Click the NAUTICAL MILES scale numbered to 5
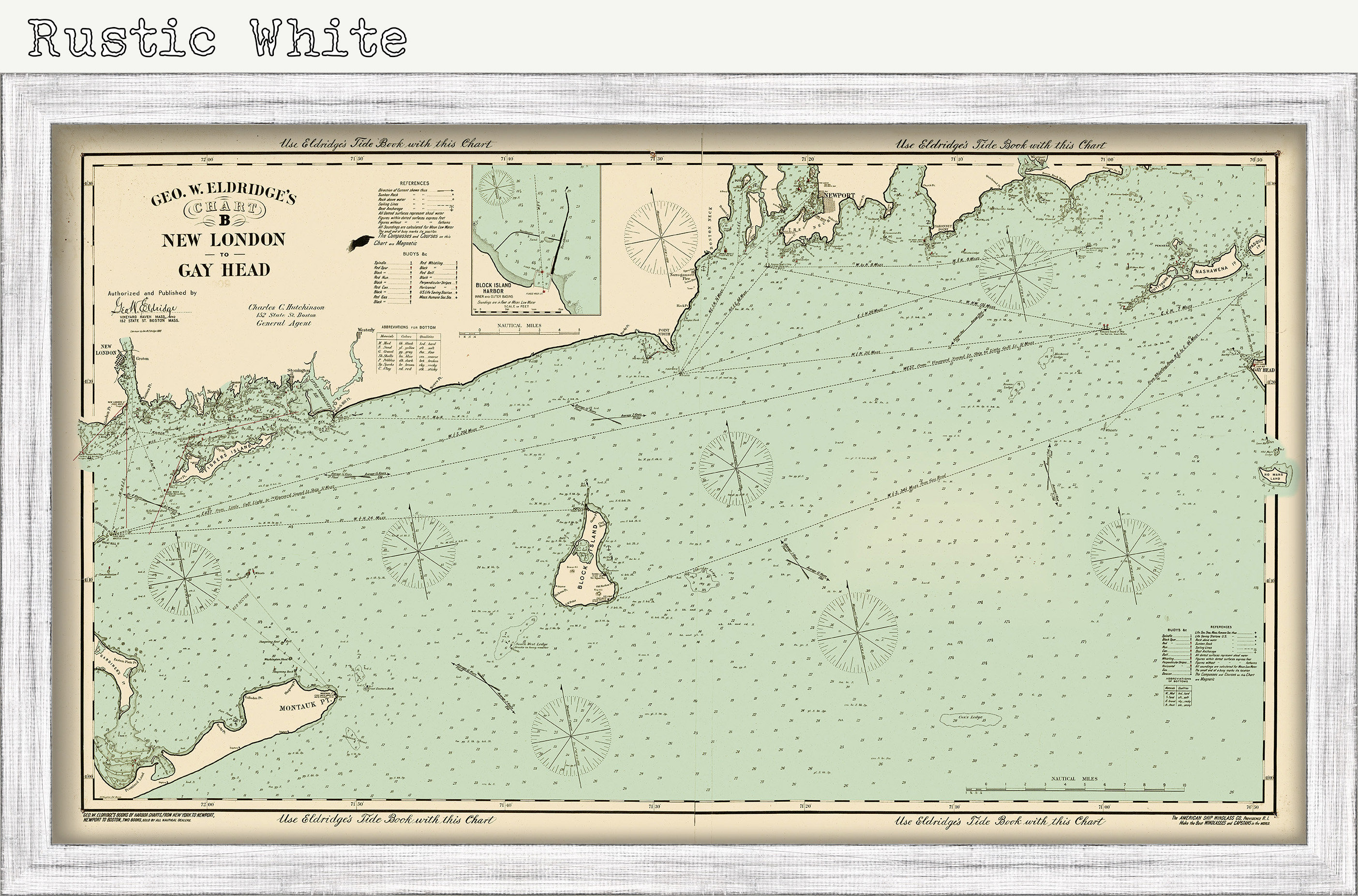Screen dimensions: 1358x896 (x=520, y=331)
